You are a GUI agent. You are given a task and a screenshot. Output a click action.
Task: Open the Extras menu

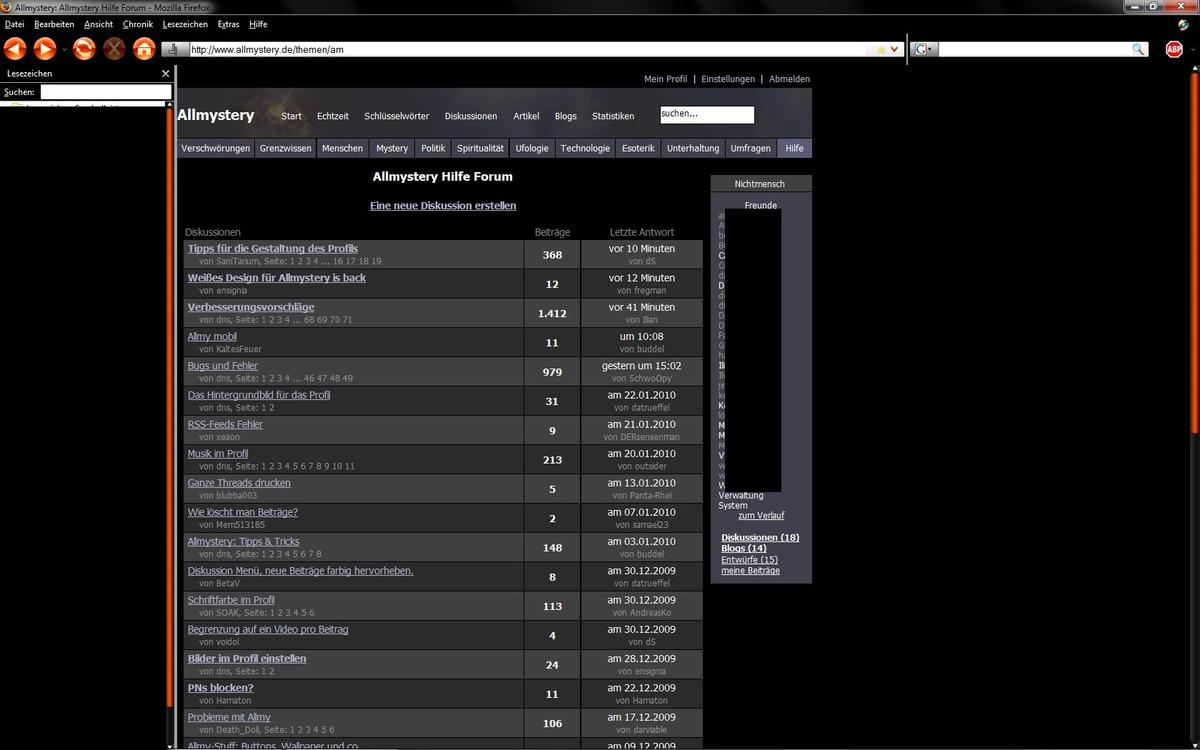pyautogui.click(x=228, y=24)
